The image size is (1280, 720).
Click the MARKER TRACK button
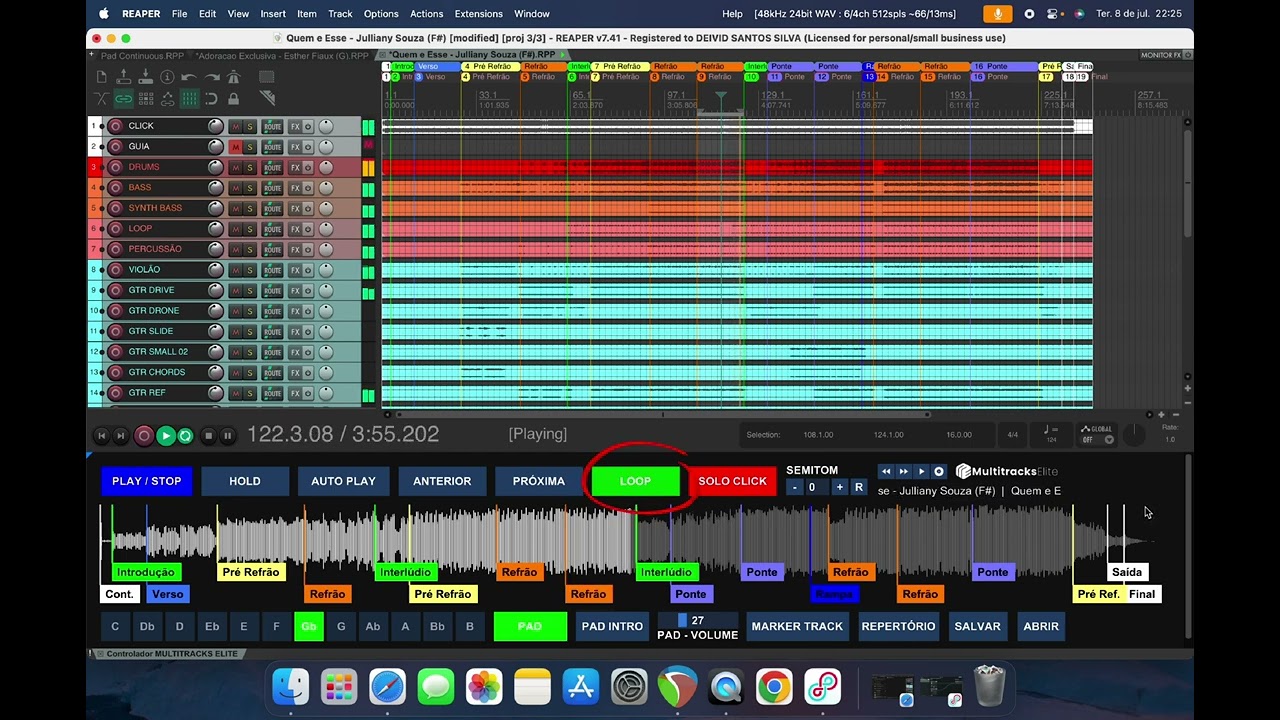[x=797, y=627]
